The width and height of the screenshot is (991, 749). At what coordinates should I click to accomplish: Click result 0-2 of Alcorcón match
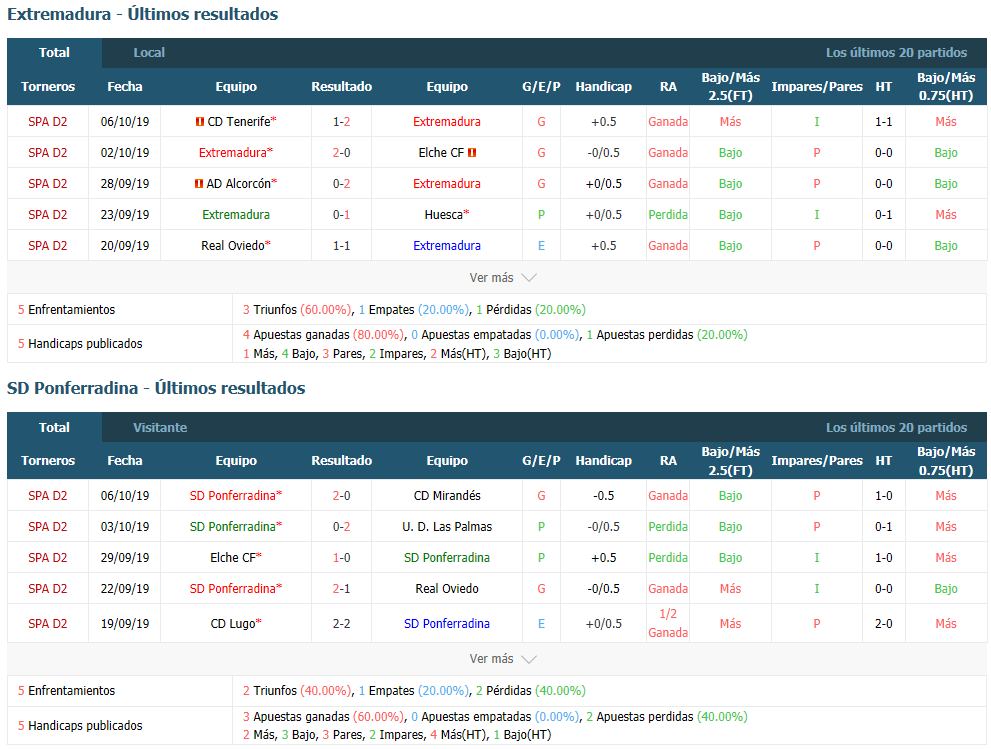tap(341, 184)
